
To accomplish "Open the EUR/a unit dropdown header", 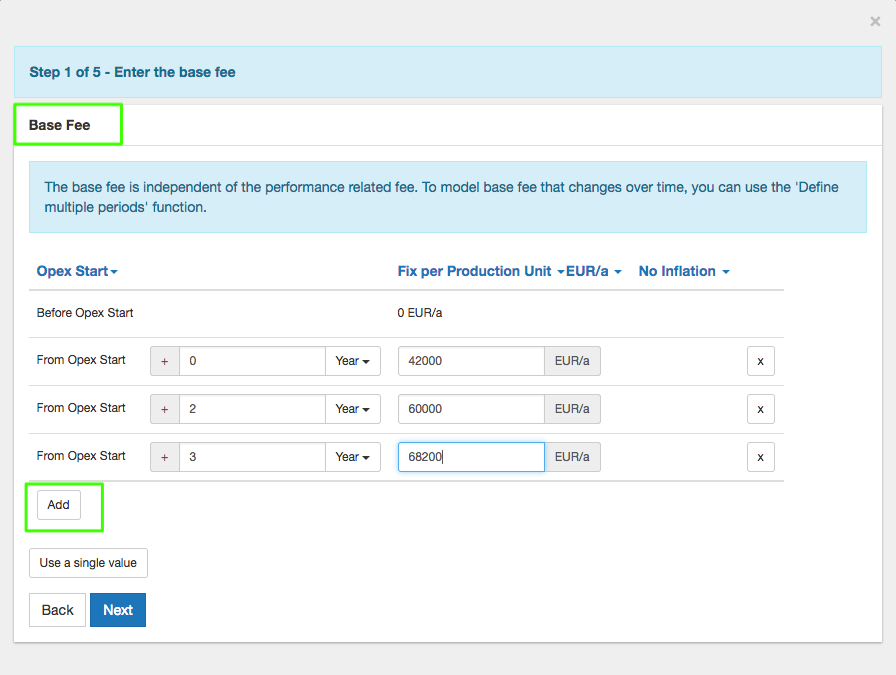I will click(x=594, y=271).
